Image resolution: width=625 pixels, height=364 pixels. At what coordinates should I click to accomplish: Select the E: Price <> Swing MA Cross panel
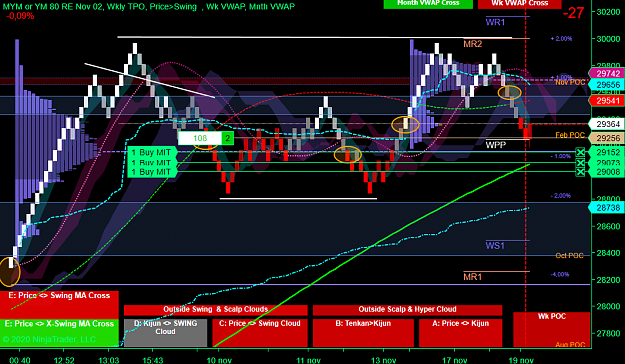(59, 305)
